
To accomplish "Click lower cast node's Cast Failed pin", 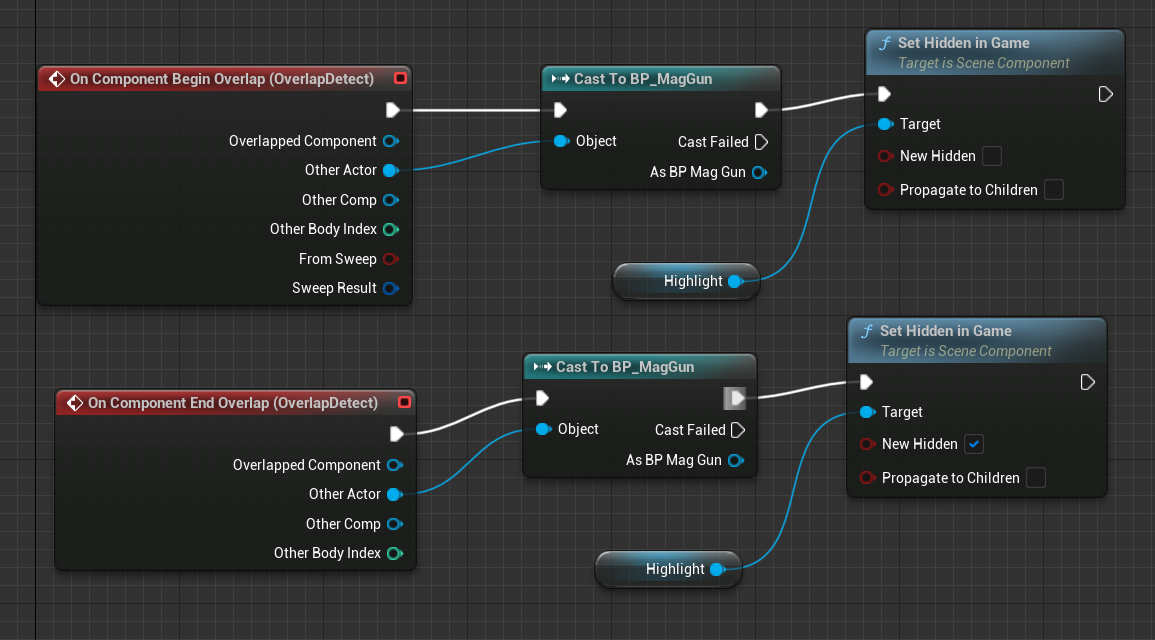I will [738, 429].
